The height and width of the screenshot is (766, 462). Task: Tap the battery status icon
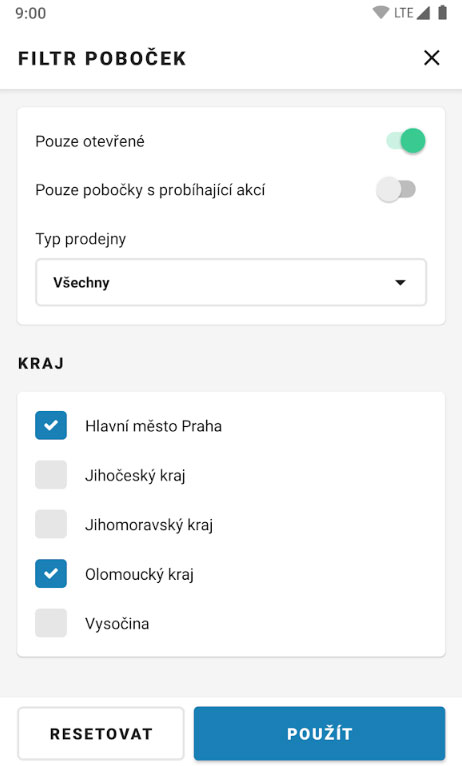tap(442, 12)
